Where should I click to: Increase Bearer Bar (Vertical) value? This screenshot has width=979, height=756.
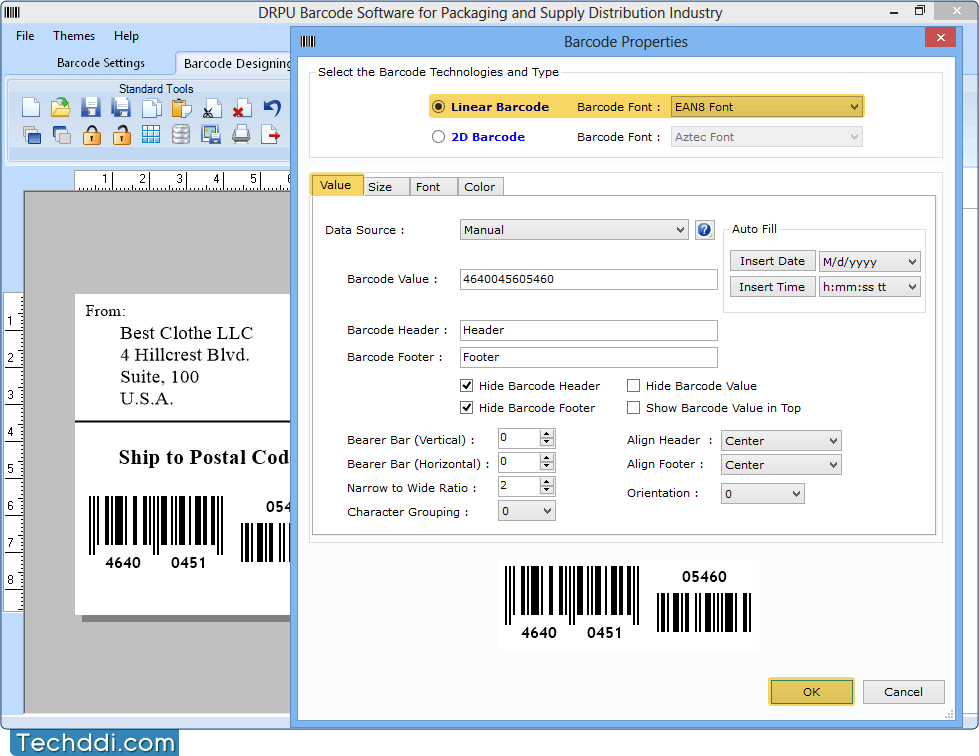tap(547, 434)
